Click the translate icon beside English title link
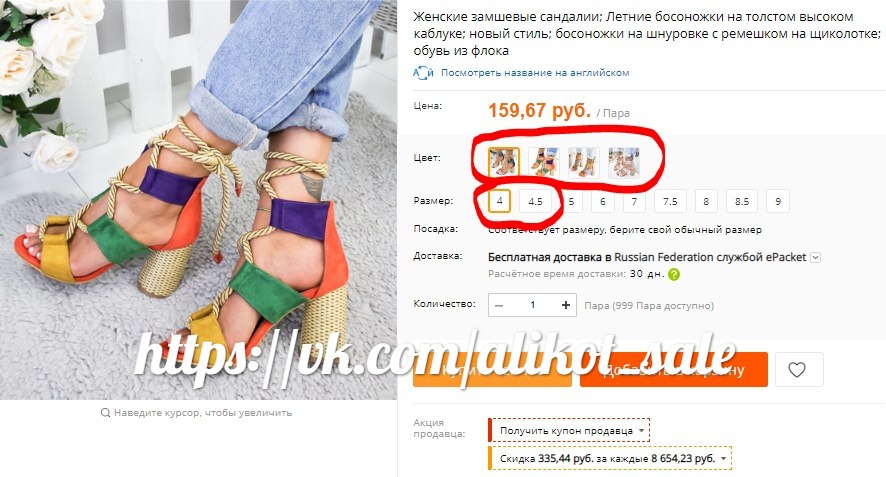The image size is (886, 477). 423,72
